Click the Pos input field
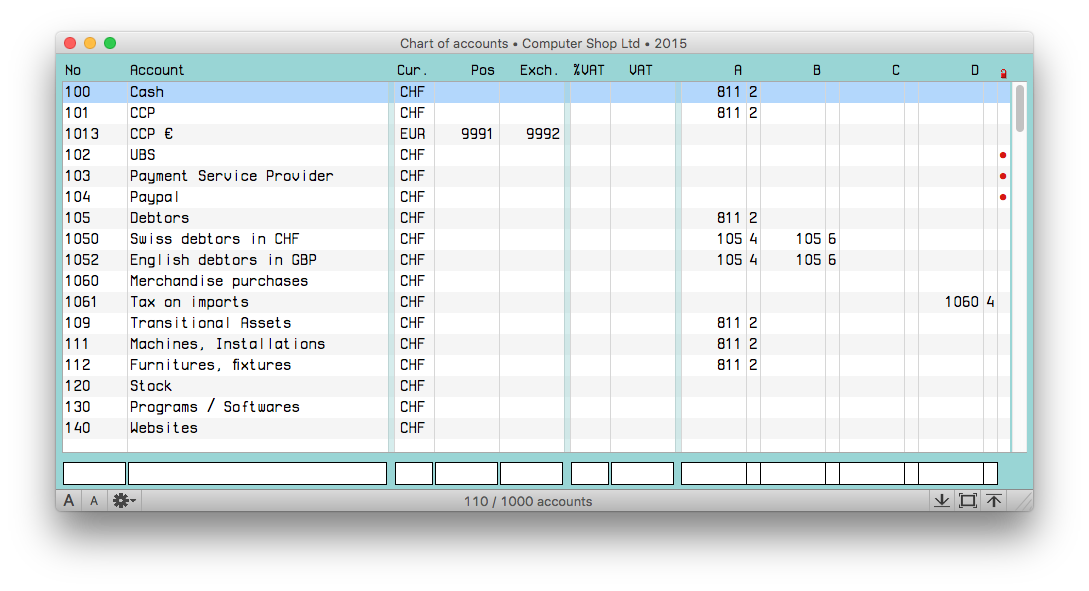Viewport: 1089px width, 591px height. tap(466, 474)
